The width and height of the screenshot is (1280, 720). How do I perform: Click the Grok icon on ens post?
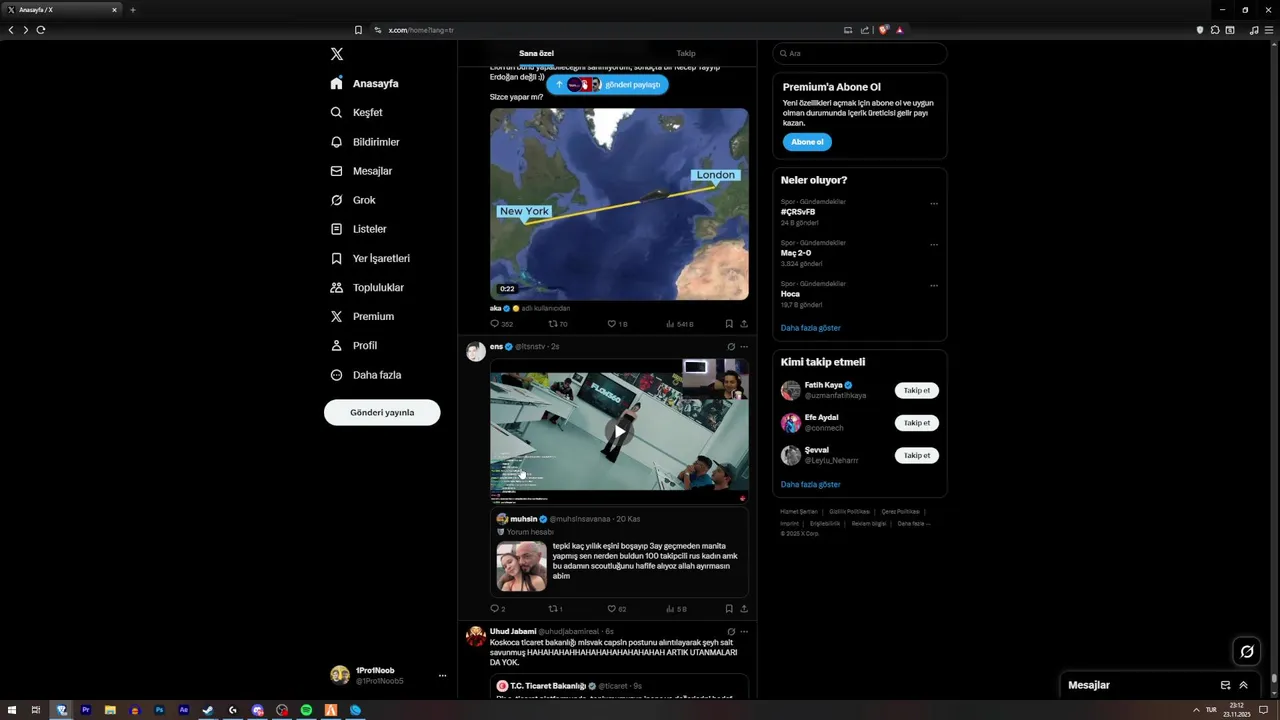pos(731,347)
